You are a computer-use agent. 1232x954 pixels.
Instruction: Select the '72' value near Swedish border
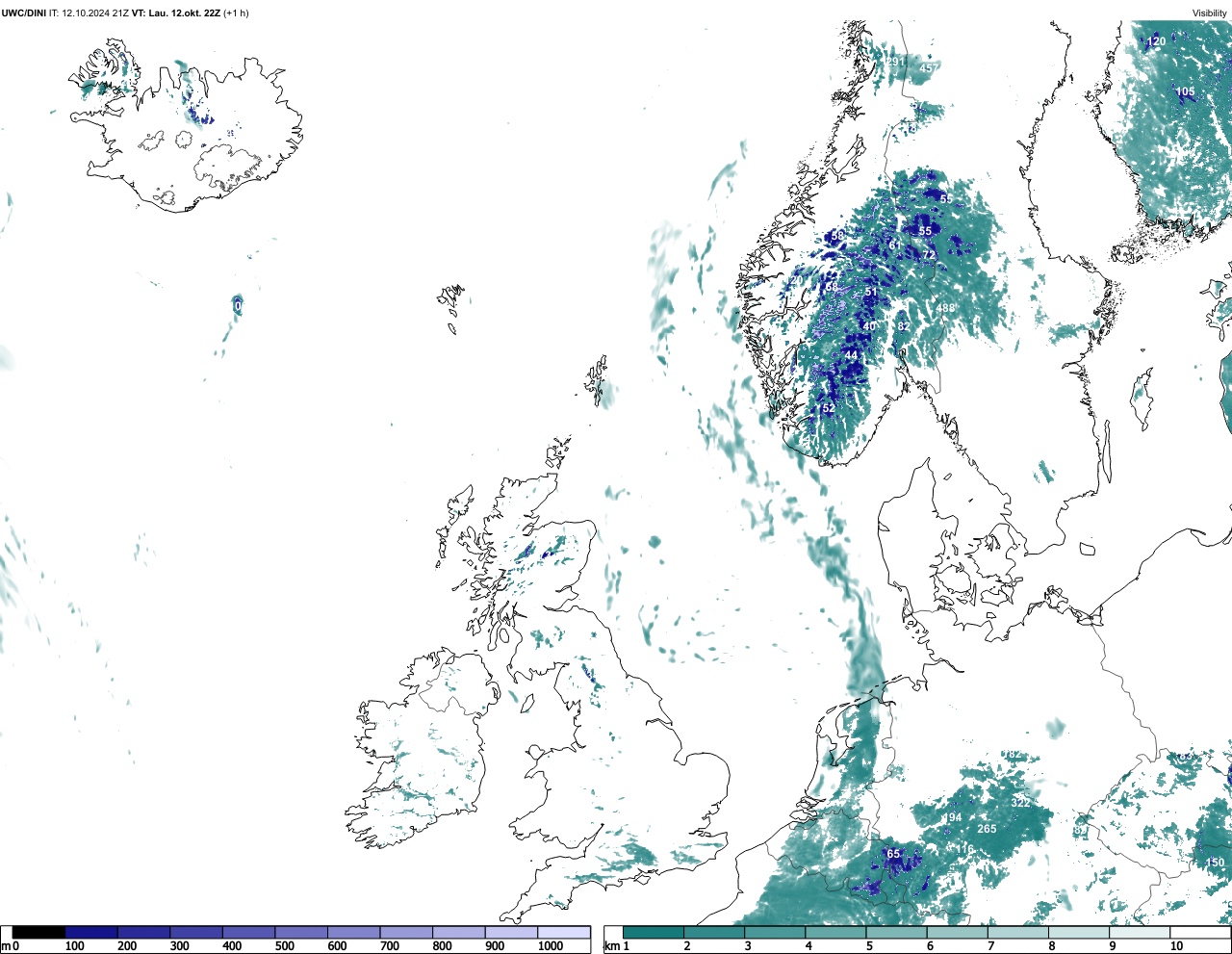coord(929,255)
